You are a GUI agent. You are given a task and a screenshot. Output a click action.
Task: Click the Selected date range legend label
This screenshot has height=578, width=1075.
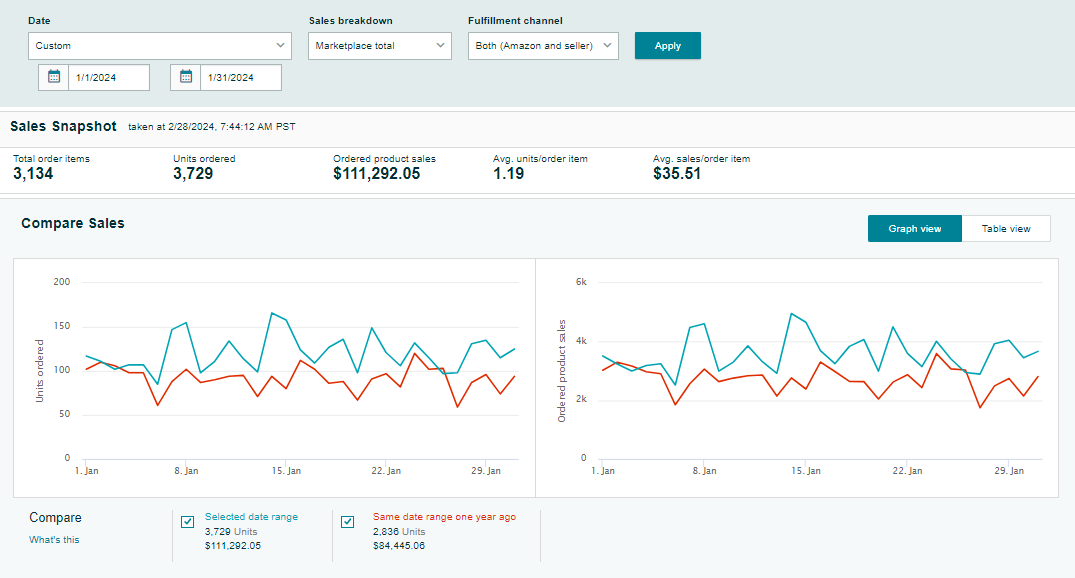[x=251, y=517]
